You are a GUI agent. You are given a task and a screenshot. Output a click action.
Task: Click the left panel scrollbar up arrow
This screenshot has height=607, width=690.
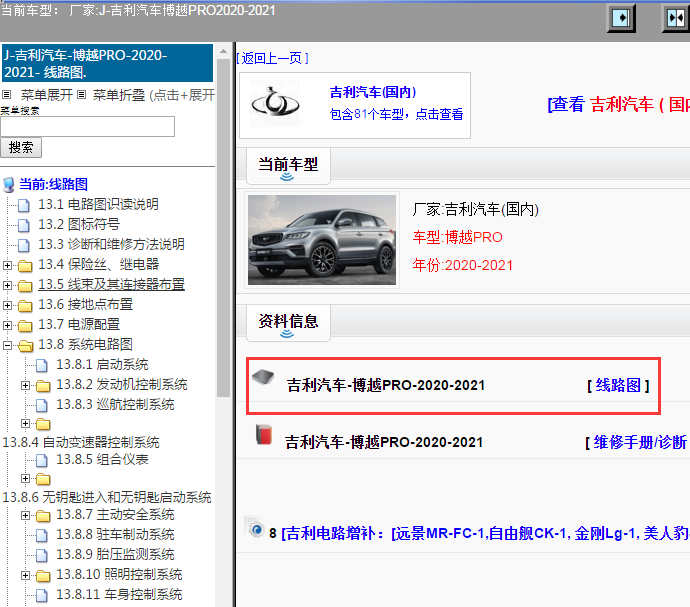[x=224, y=52]
